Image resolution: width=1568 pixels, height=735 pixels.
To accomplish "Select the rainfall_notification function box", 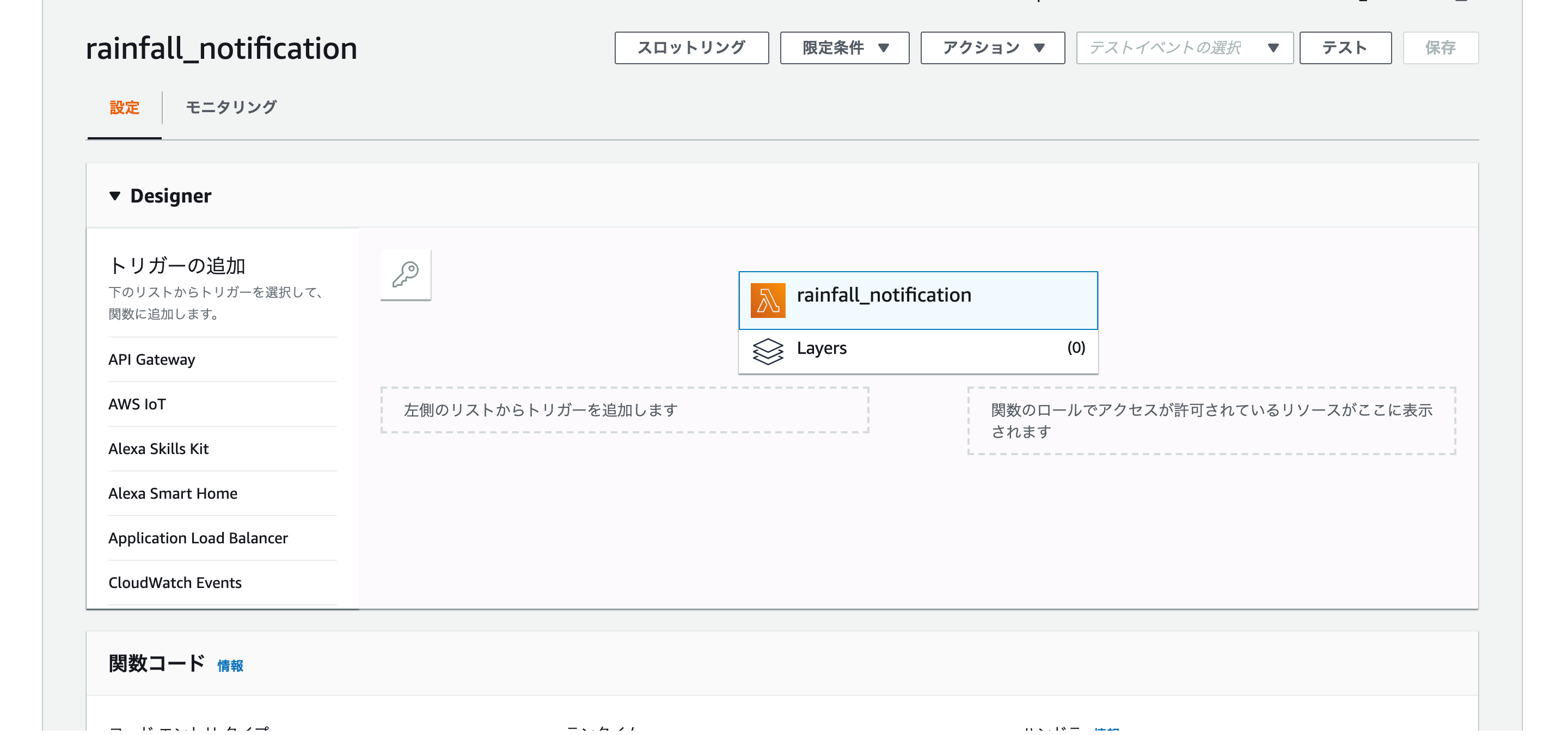I will click(x=918, y=300).
